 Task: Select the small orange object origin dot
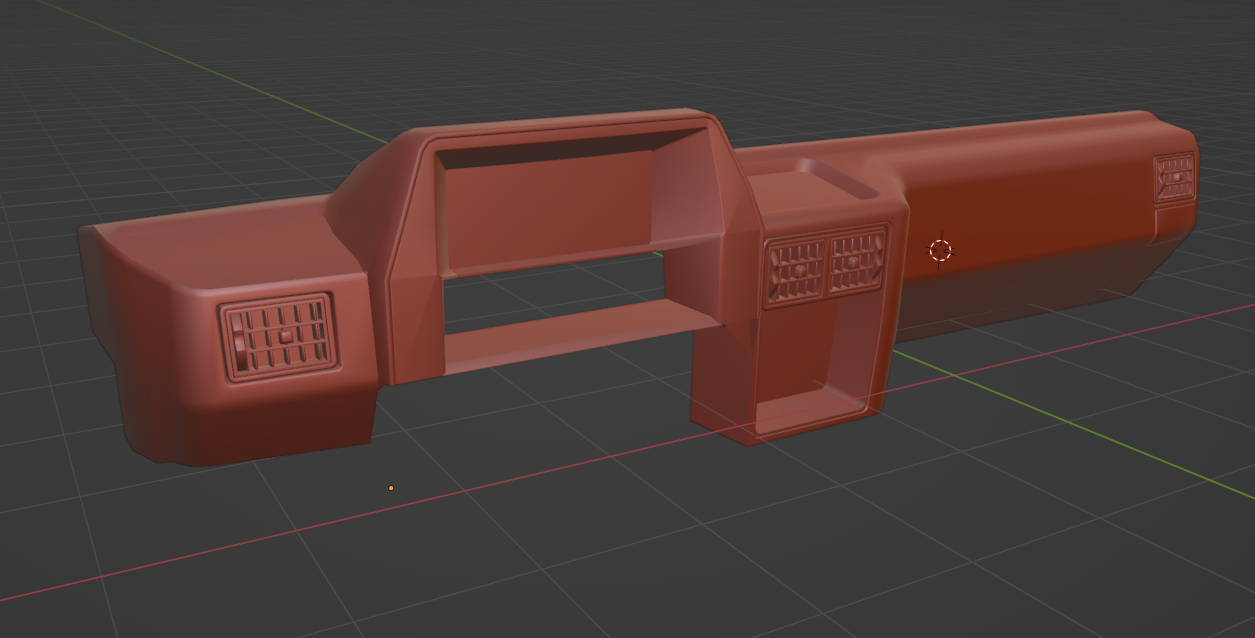tap(391, 488)
